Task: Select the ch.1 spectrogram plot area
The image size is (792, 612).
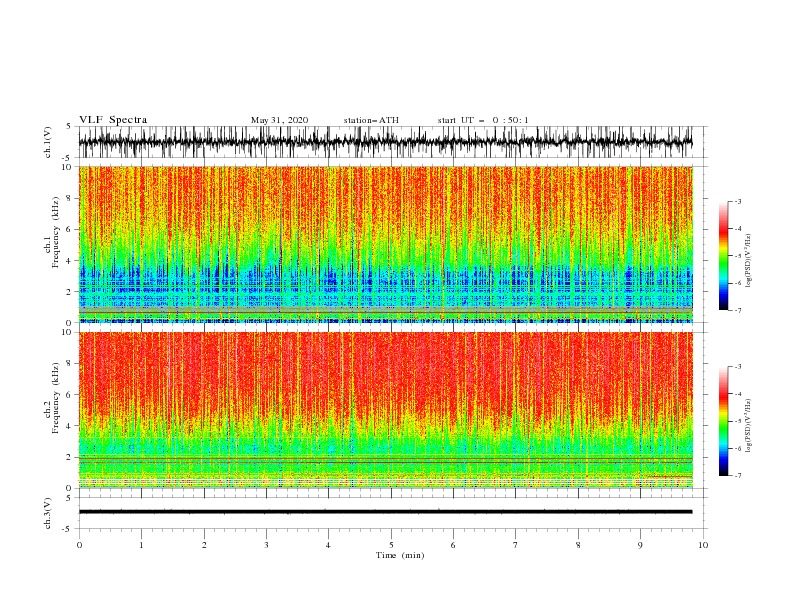Action: [385, 244]
